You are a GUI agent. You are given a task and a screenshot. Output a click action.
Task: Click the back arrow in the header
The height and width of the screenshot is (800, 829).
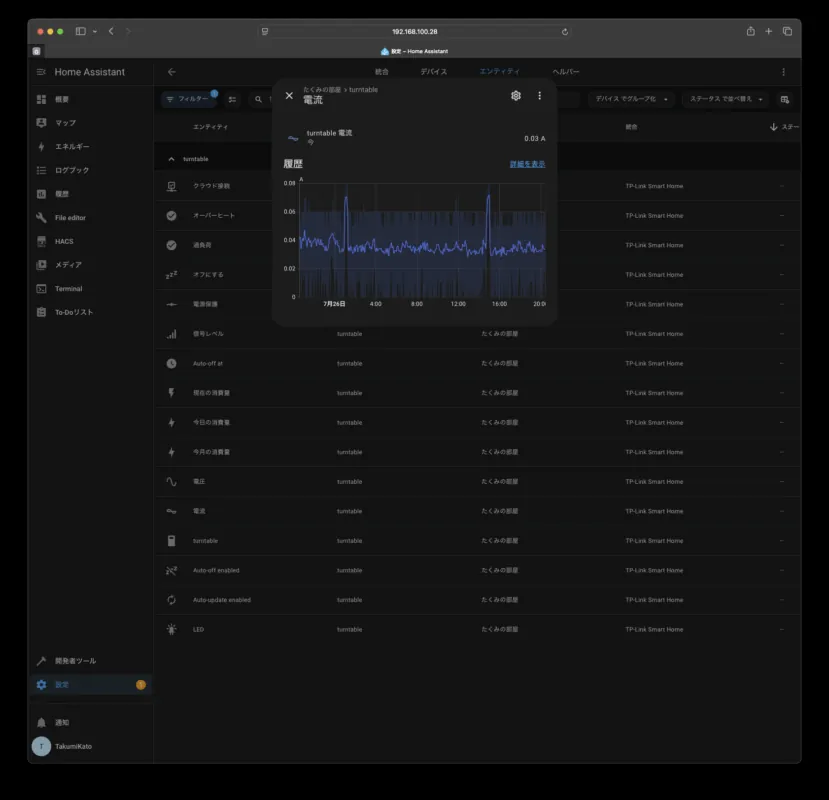(x=172, y=72)
